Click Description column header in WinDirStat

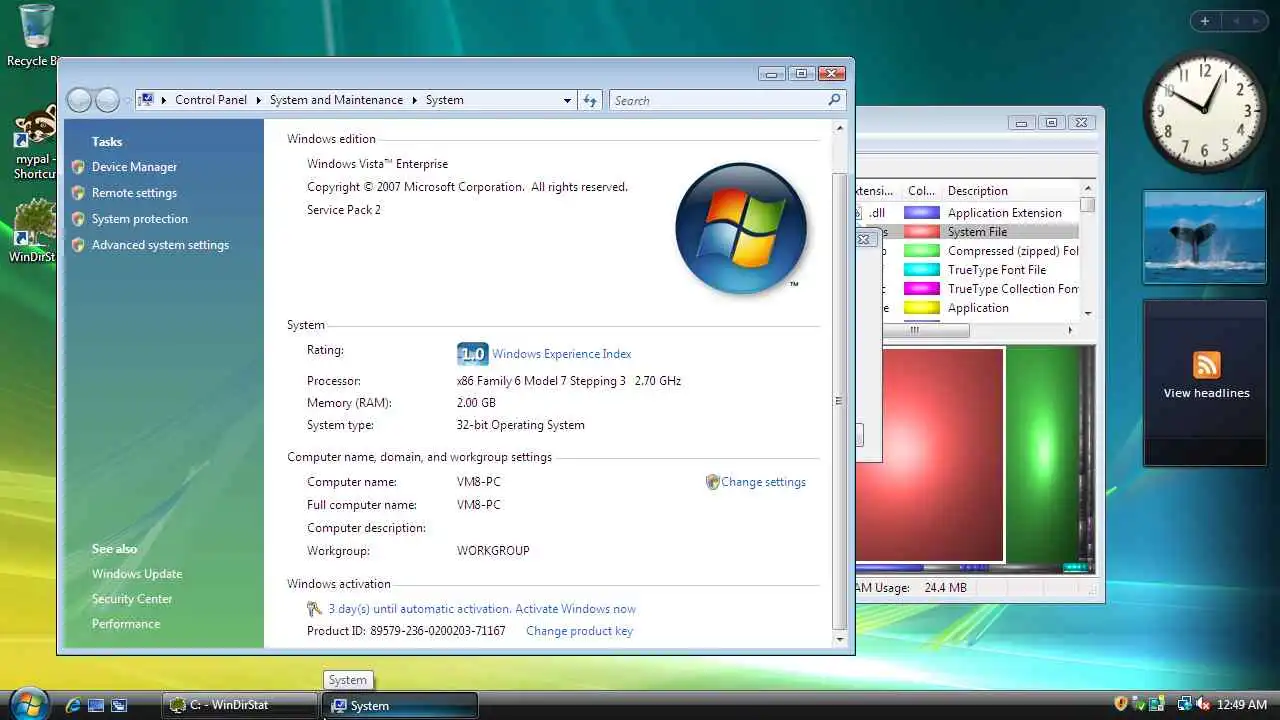pyautogui.click(x=1010, y=191)
